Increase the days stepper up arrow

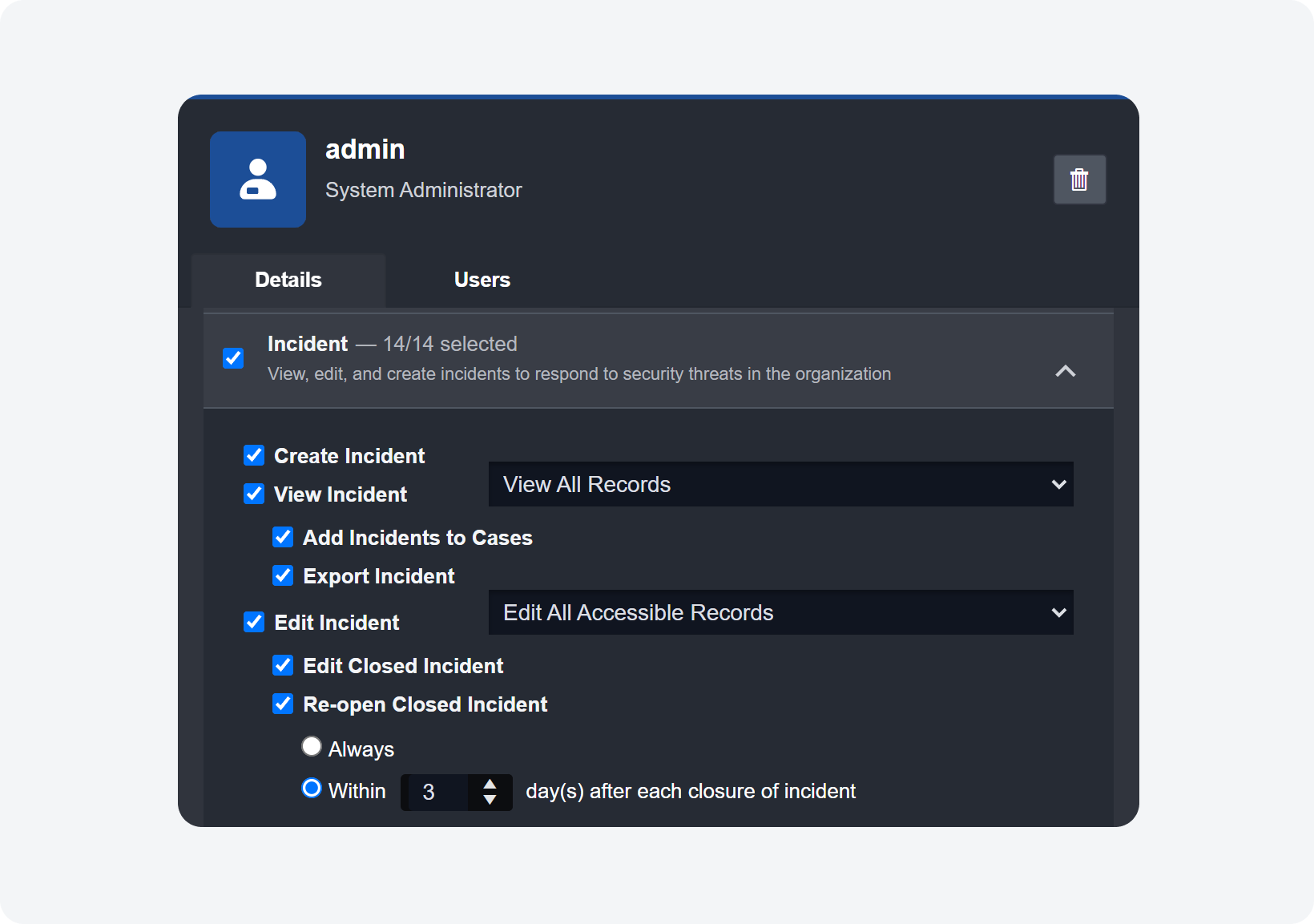(x=490, y=784)
